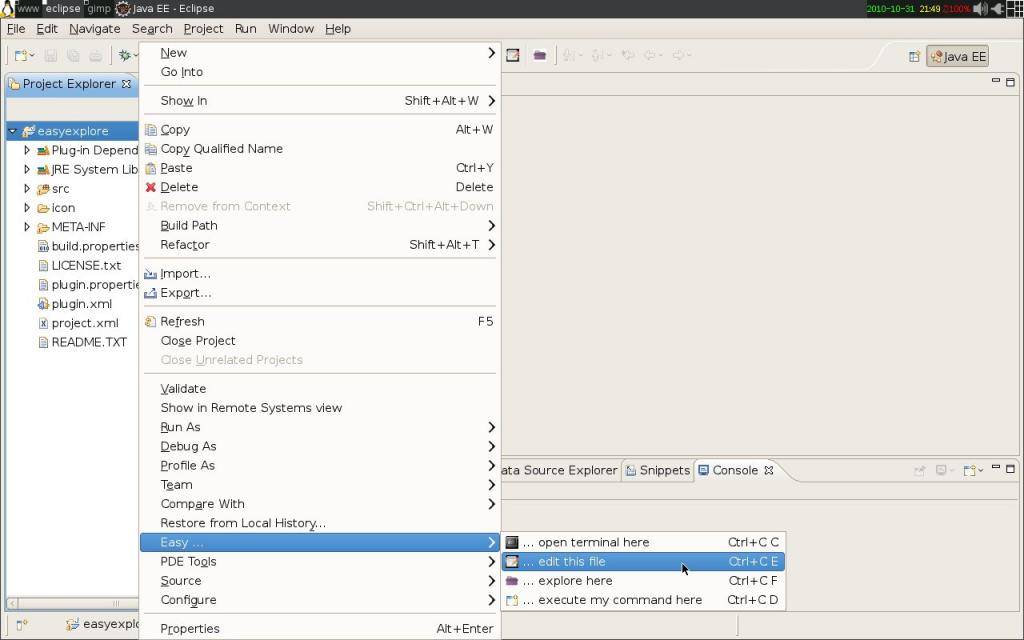1024x640 pixels.
Task: Open the New submenu
Action: 320,53
